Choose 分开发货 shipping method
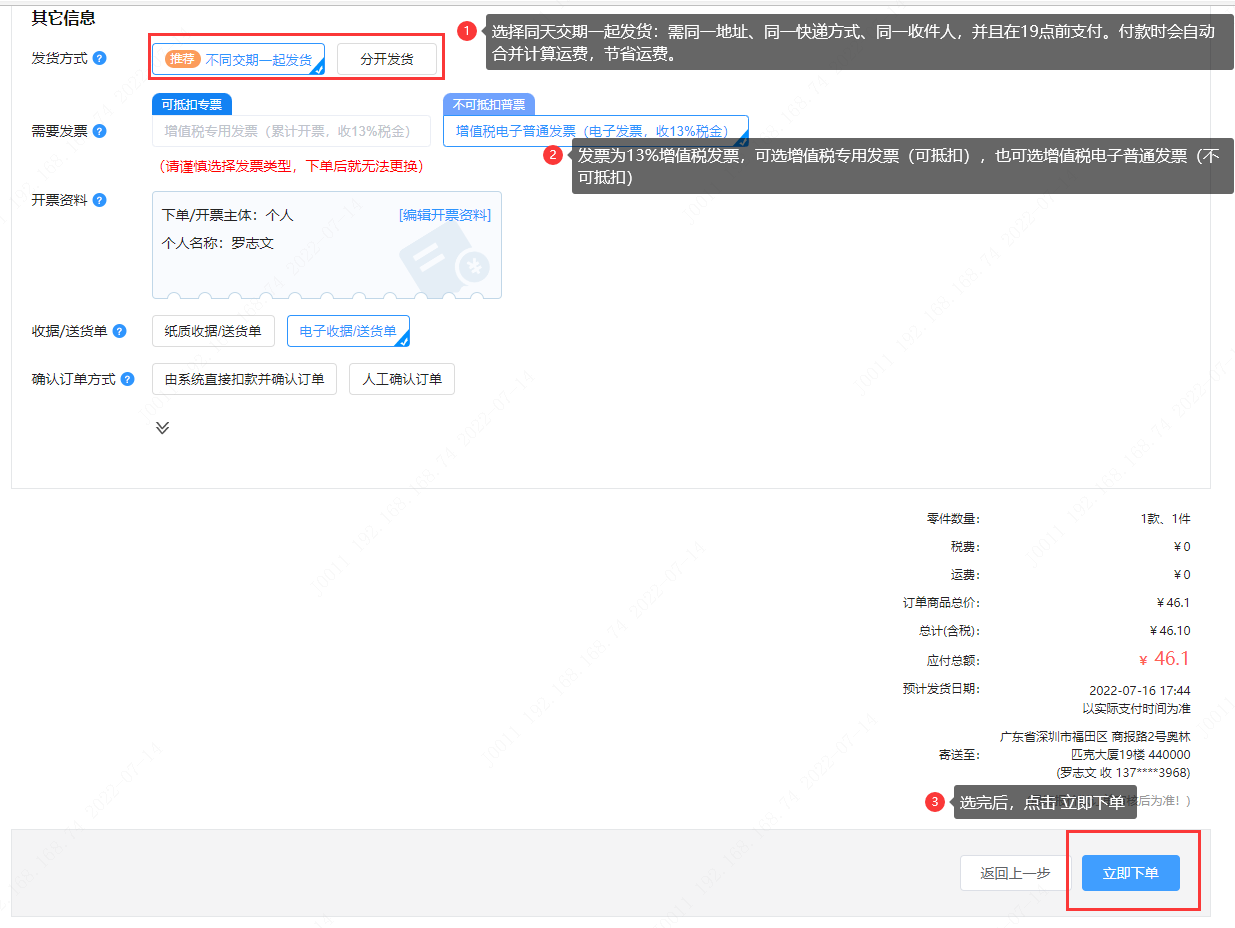This screenshot has width=1235, height=928. click(386, 59)
